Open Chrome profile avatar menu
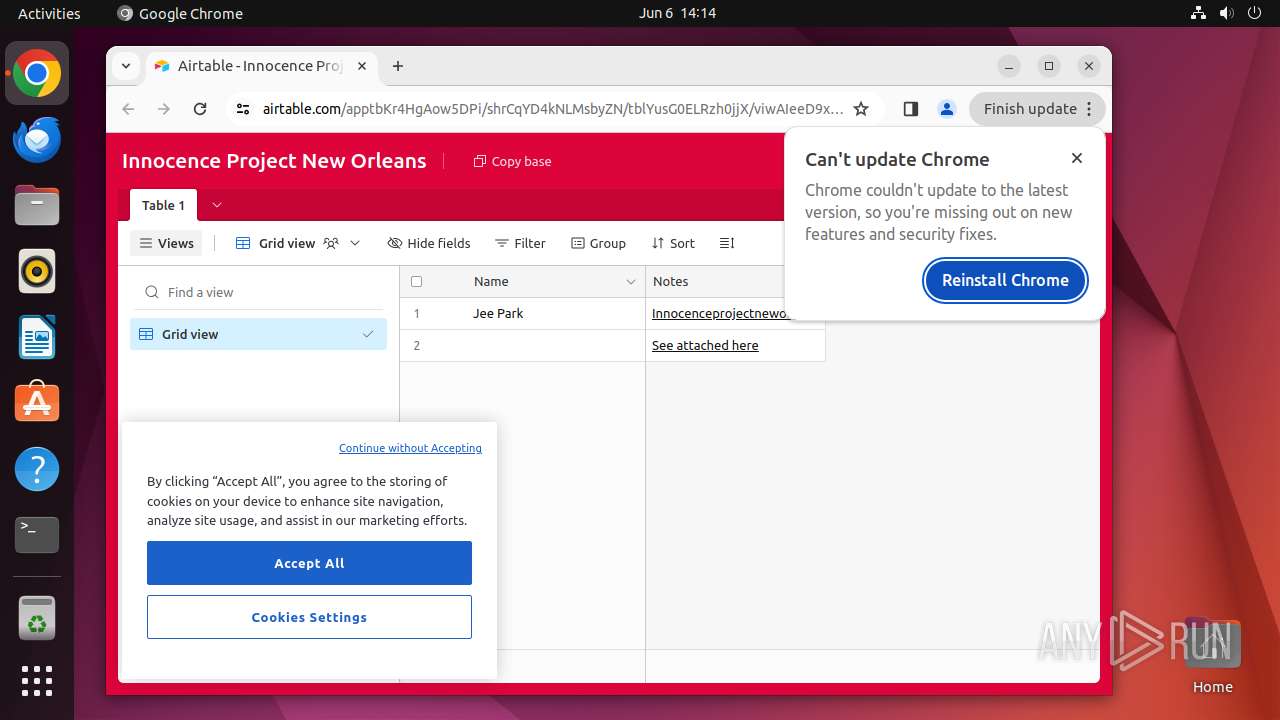 point(946,109)
